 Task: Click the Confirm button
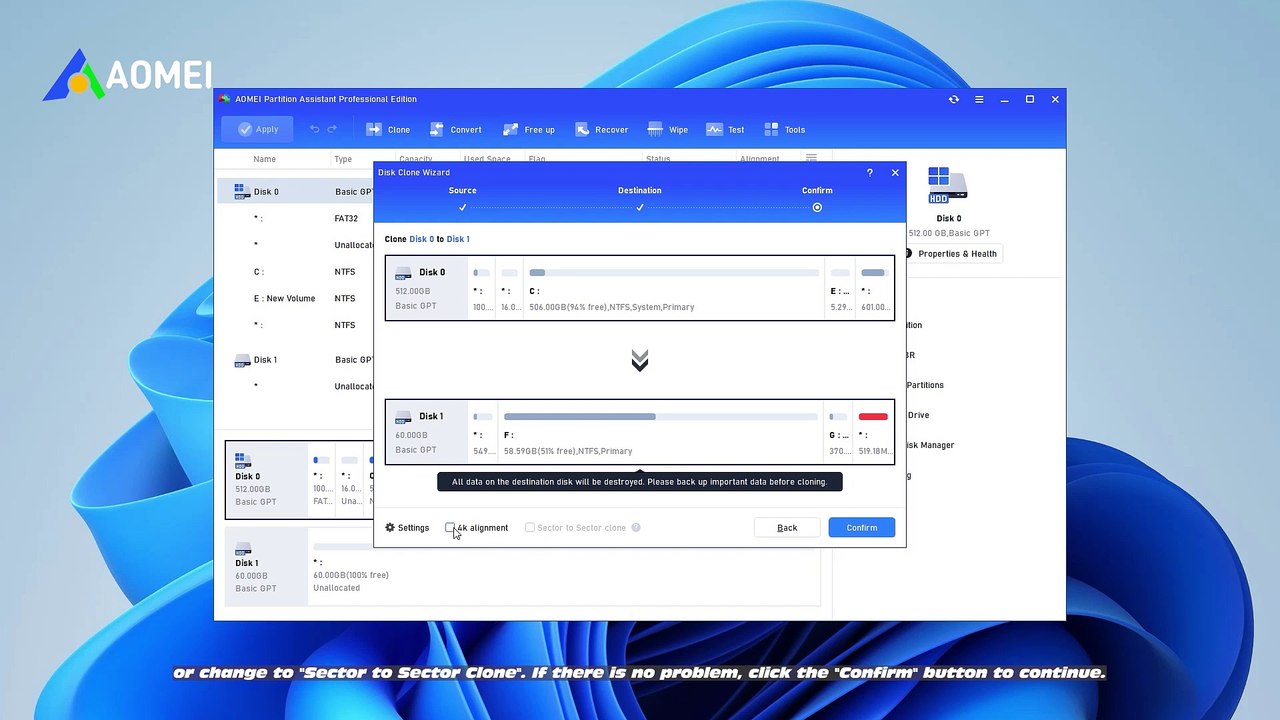pyautogui.click(x=861, y=527)
